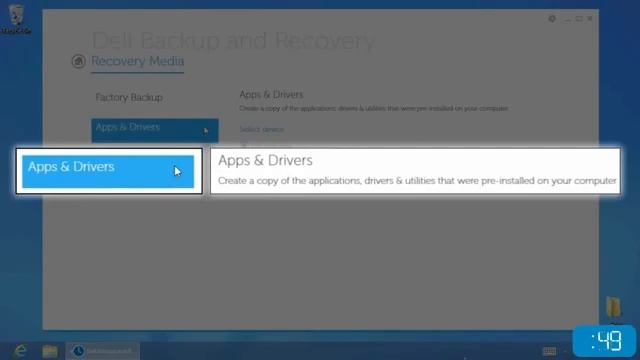The height and width of the screenshot is (360, 640).
Task: Select the Factory Backup tab
Action: tap(129, 98)
